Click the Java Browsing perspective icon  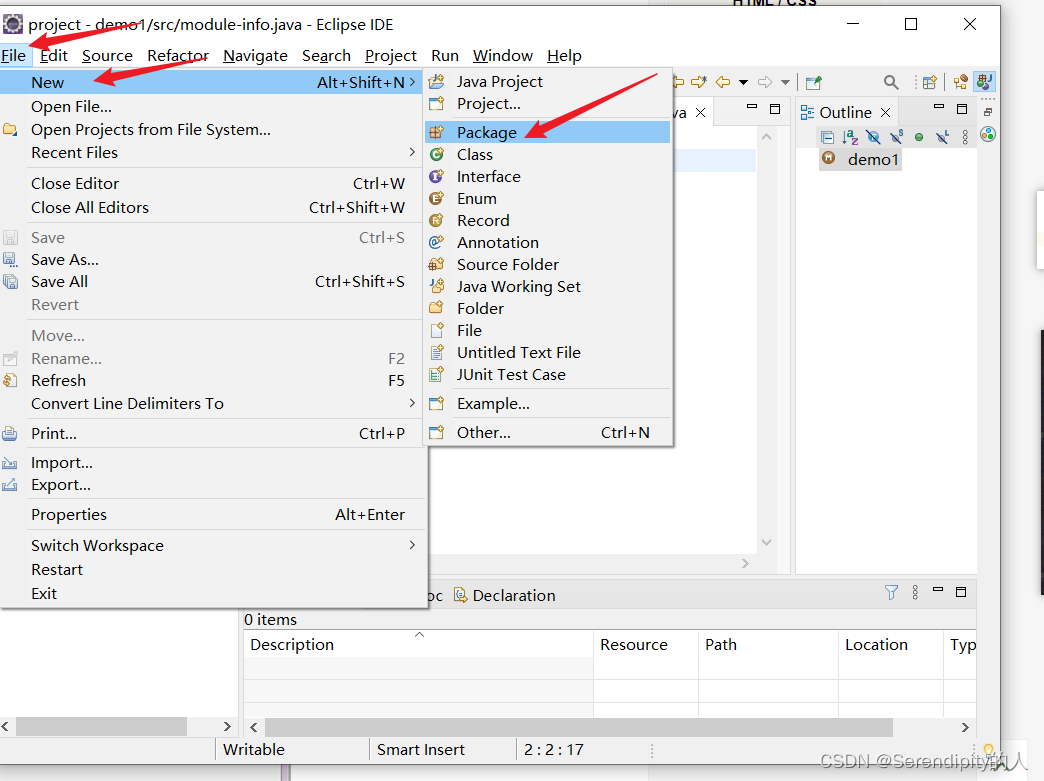[960, 83]
